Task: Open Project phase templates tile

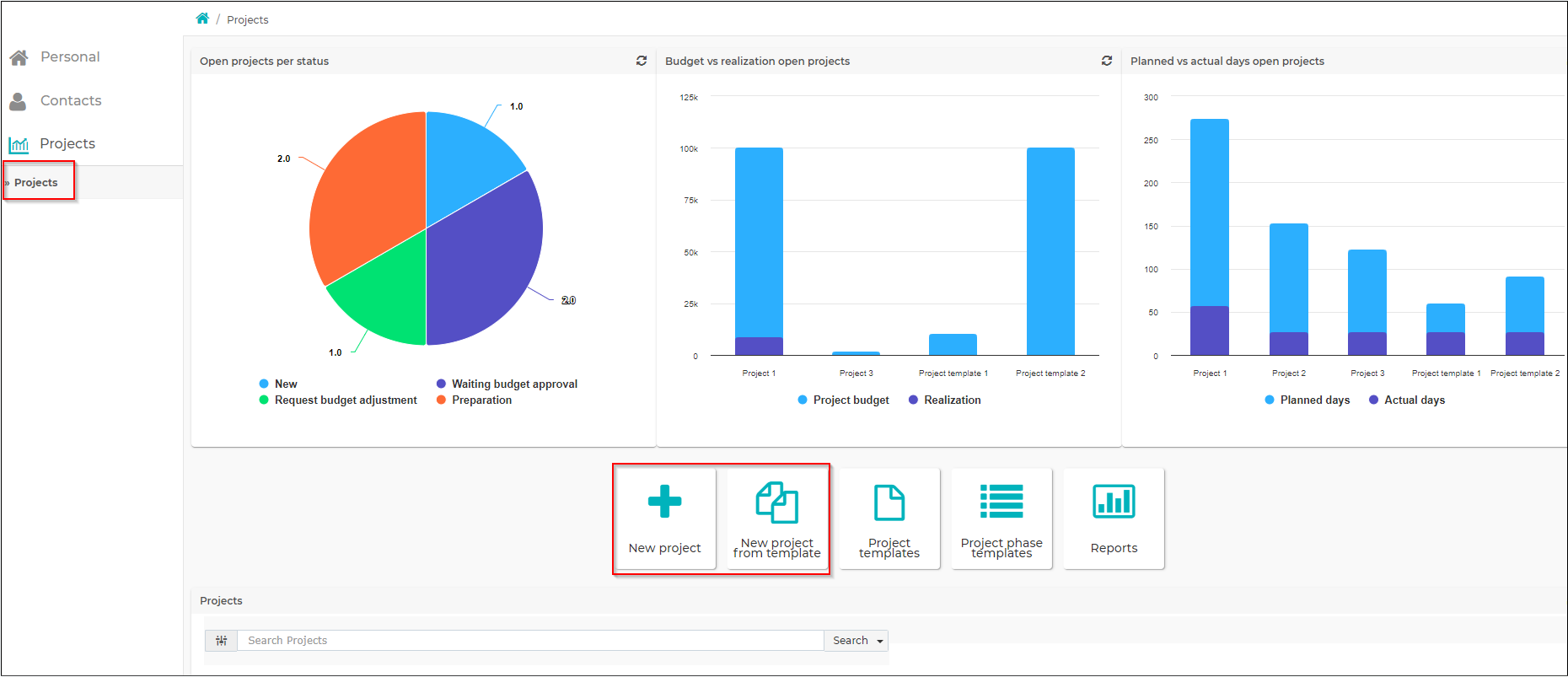Action: (x=1001, y=519)
